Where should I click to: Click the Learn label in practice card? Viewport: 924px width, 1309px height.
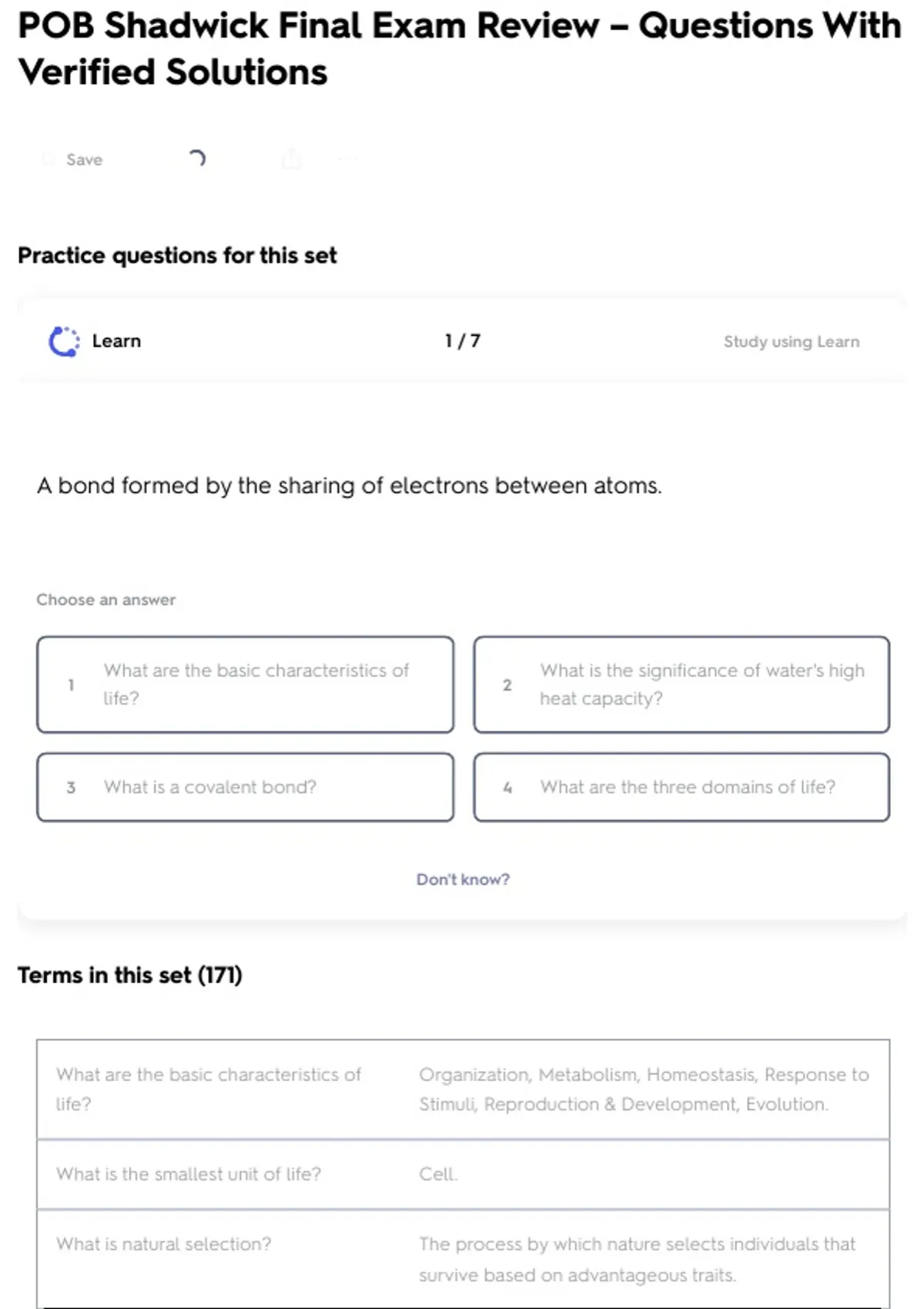pyautogui.click(x=116, y=341)
